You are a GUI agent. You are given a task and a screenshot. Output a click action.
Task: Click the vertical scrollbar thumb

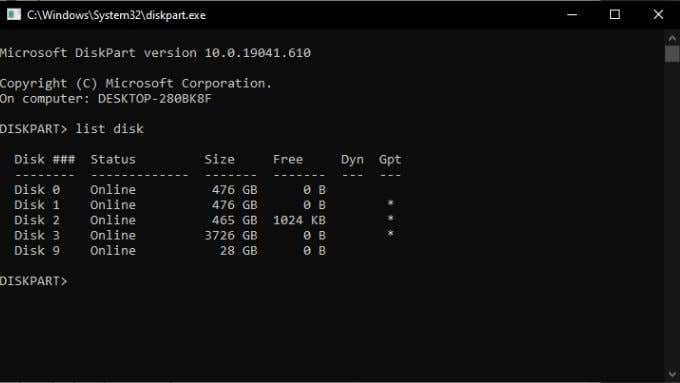(672, 54)
